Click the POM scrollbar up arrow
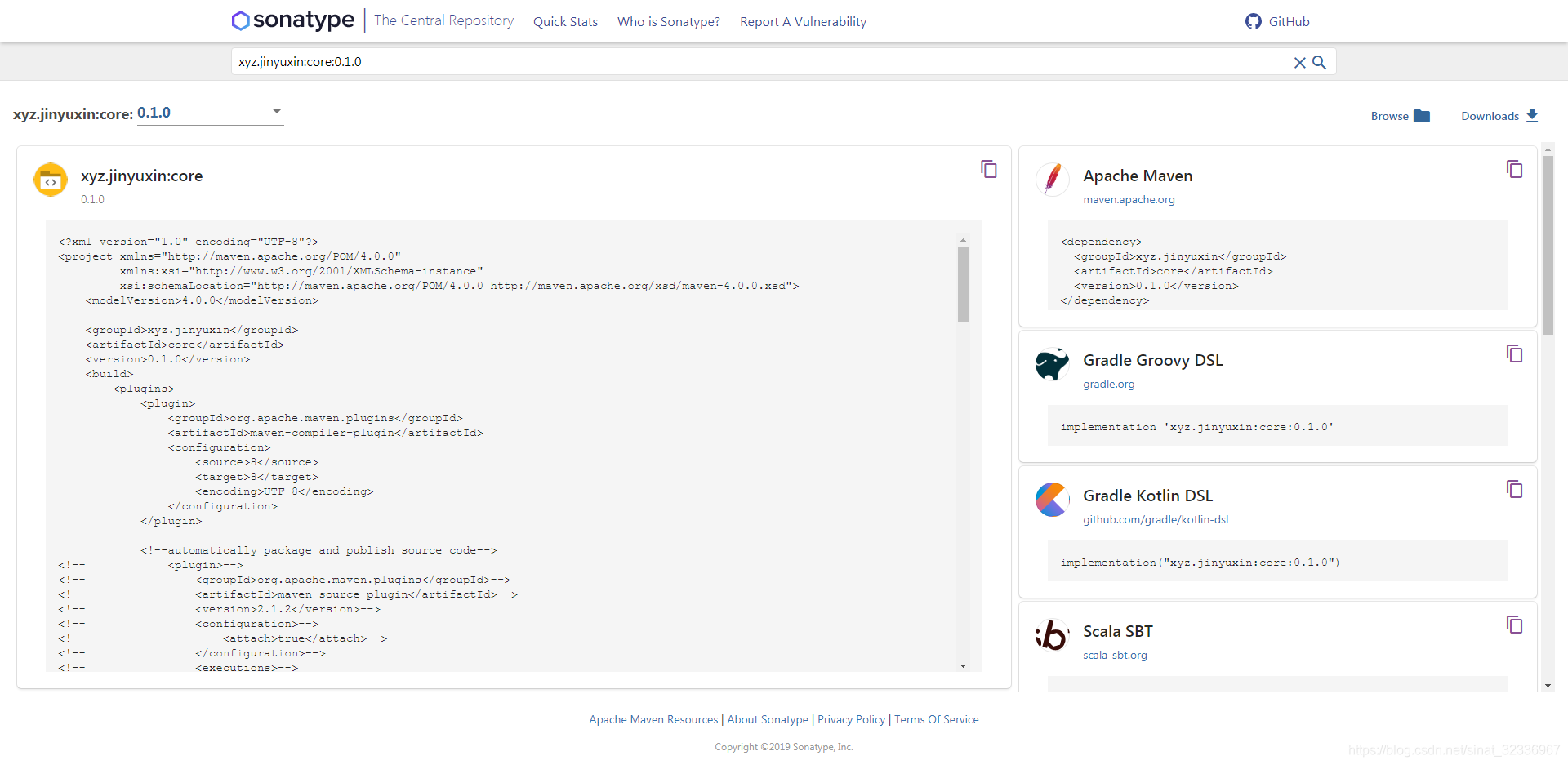1568x765 pixels. click(x=963, y=241)
